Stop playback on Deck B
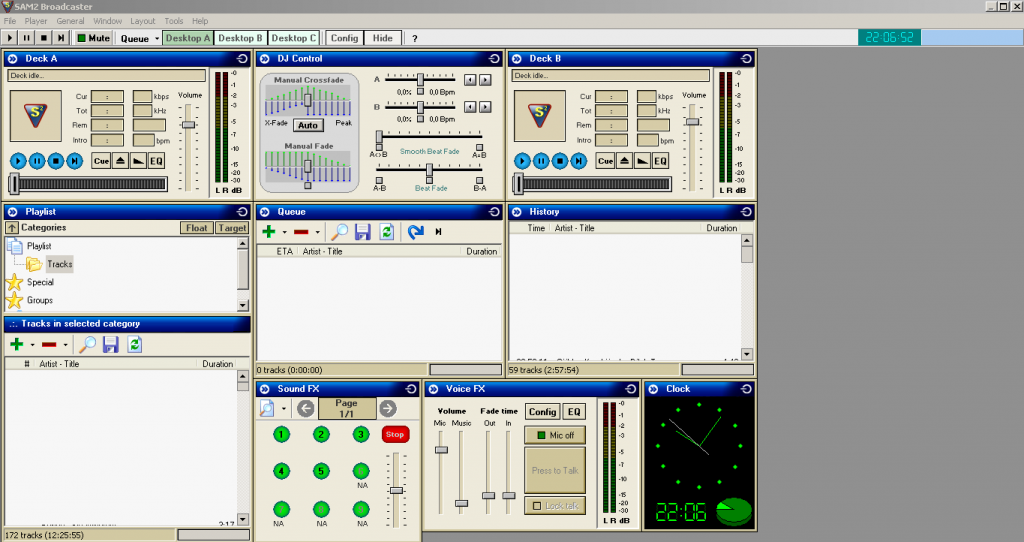The width and height of the screenshot is (1024, 542). [560, 161]
